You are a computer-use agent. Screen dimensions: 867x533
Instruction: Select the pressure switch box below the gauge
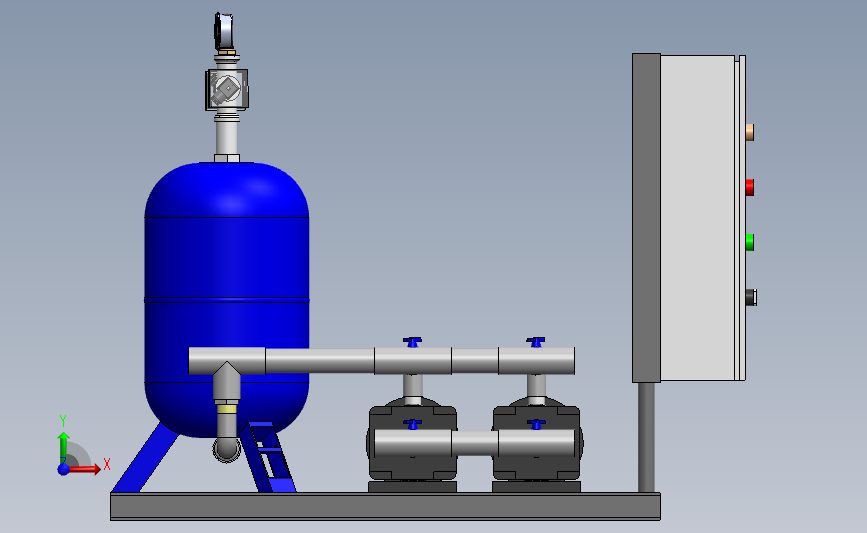[x=227, y=89]
